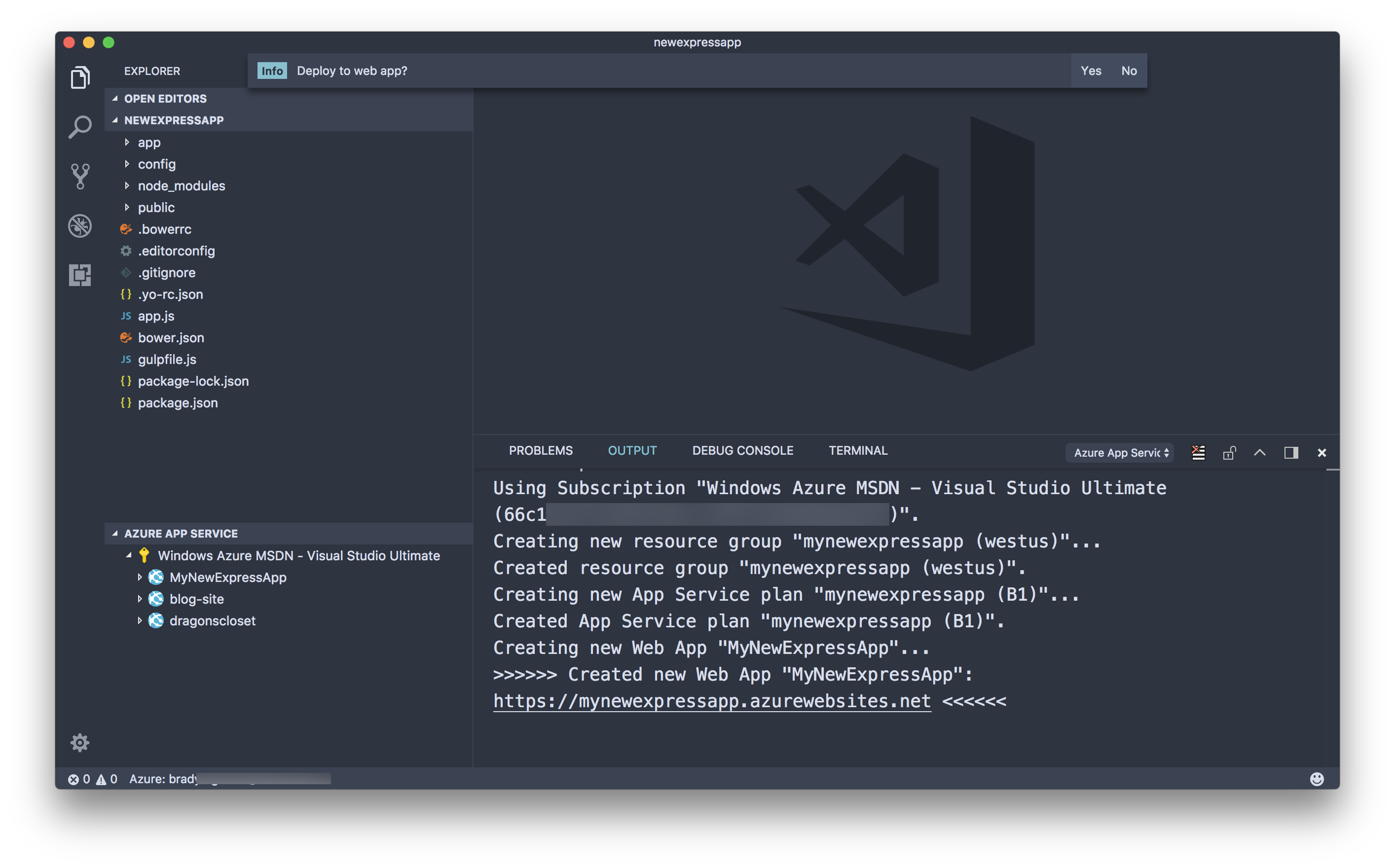Click the feedback smiley icon
The height and width of the screenshot is (868, 1395).
[1317, 778]
